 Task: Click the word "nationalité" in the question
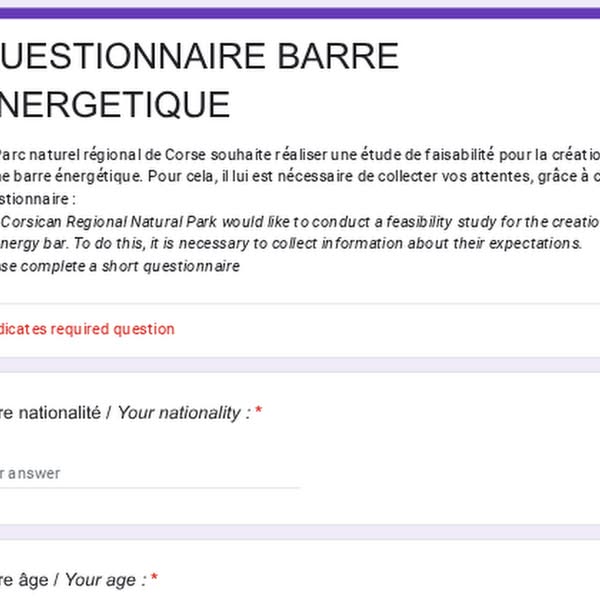tap(60, 412)
